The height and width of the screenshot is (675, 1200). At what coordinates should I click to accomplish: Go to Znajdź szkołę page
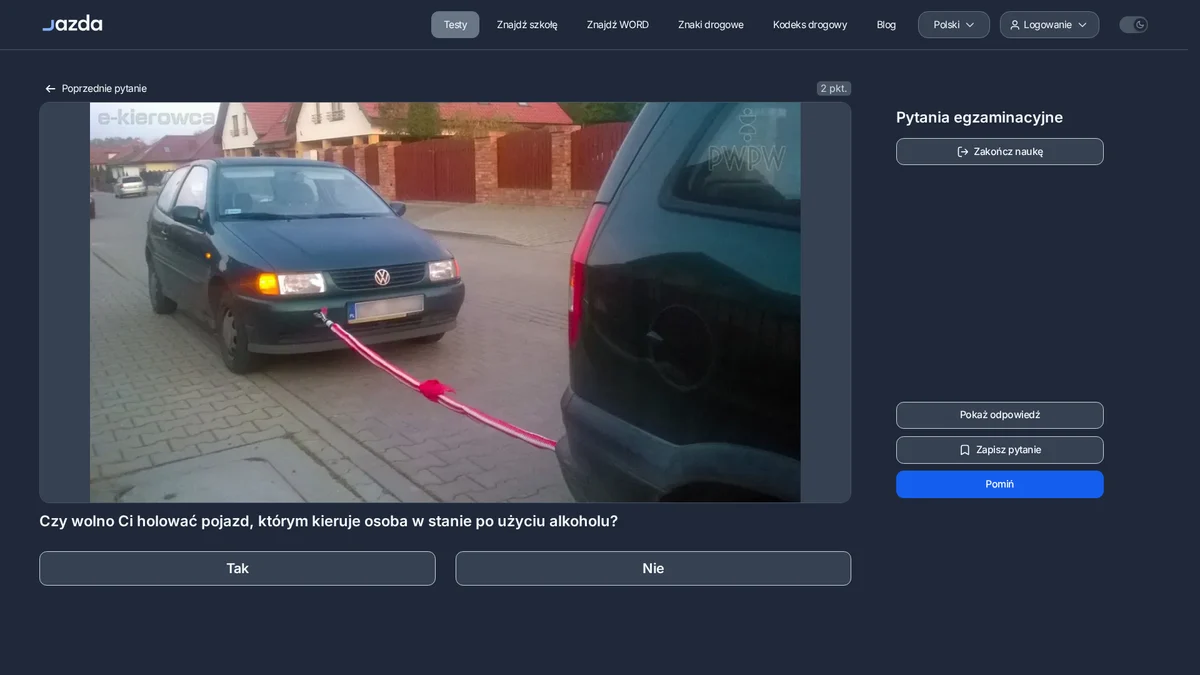527,25
